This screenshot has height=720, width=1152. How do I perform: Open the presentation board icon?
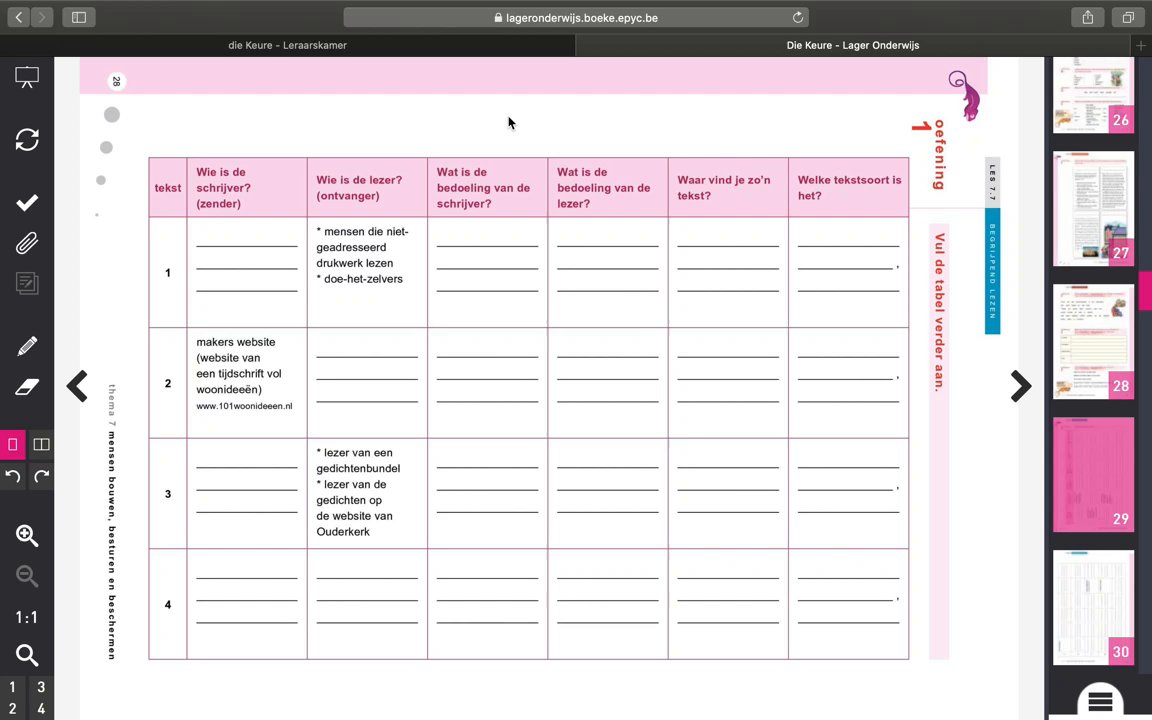(x=27, y=77)
